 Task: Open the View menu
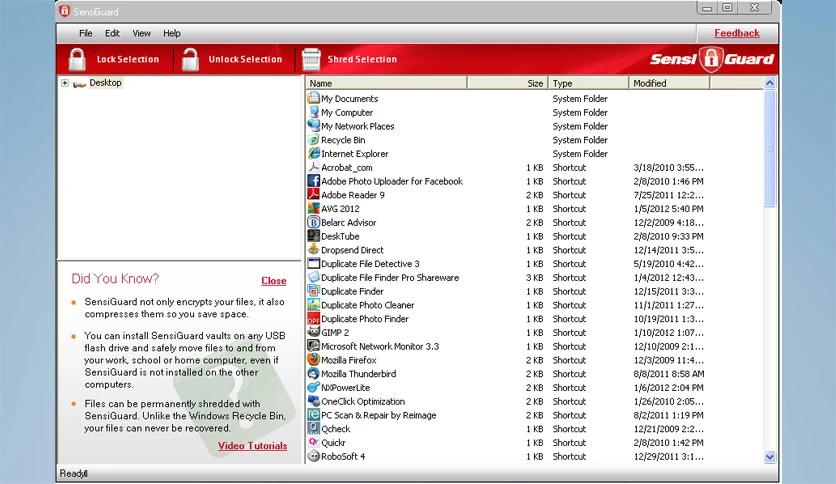(141, 33)
